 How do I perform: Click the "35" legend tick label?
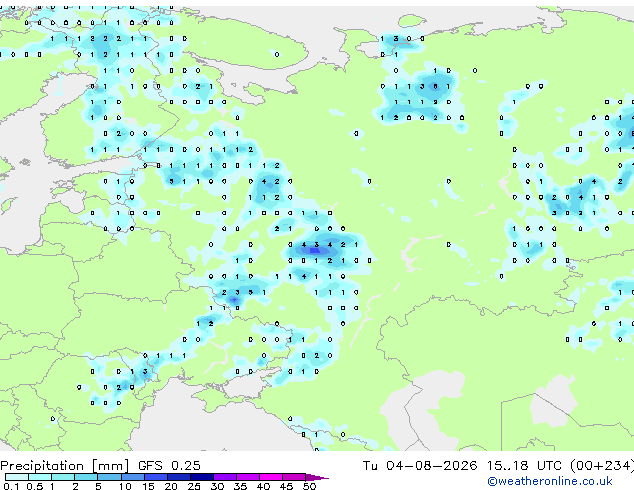pos(240,486)
